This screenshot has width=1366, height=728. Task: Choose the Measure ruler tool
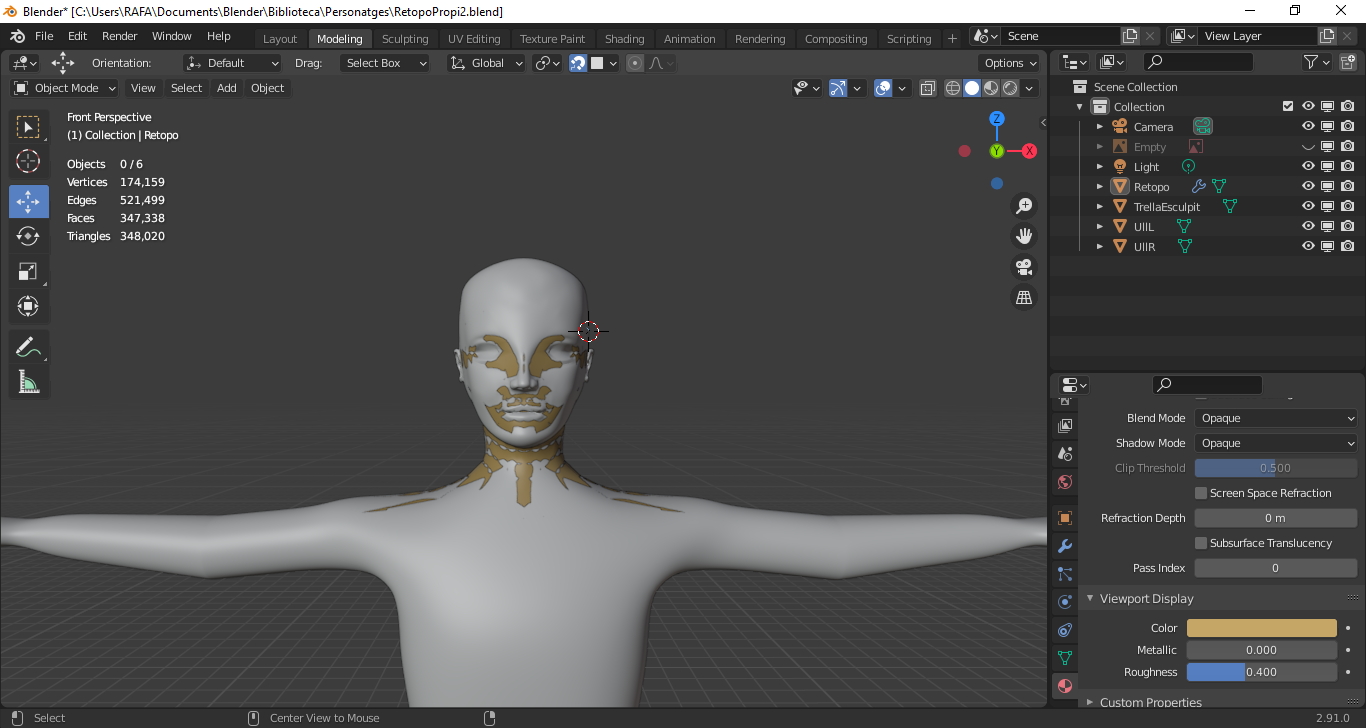(28, 382)
